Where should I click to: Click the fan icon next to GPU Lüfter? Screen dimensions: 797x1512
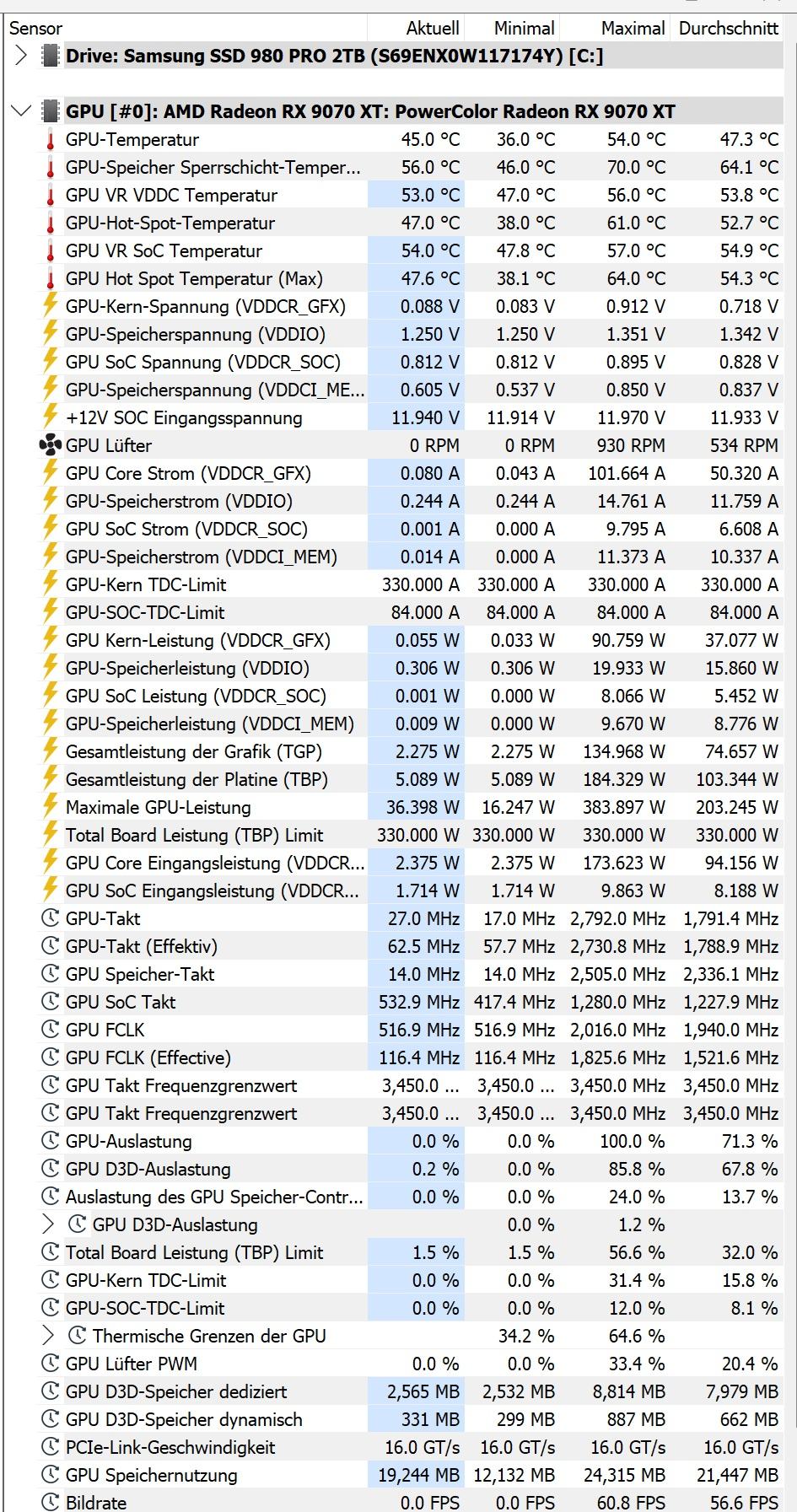point(51,445)
